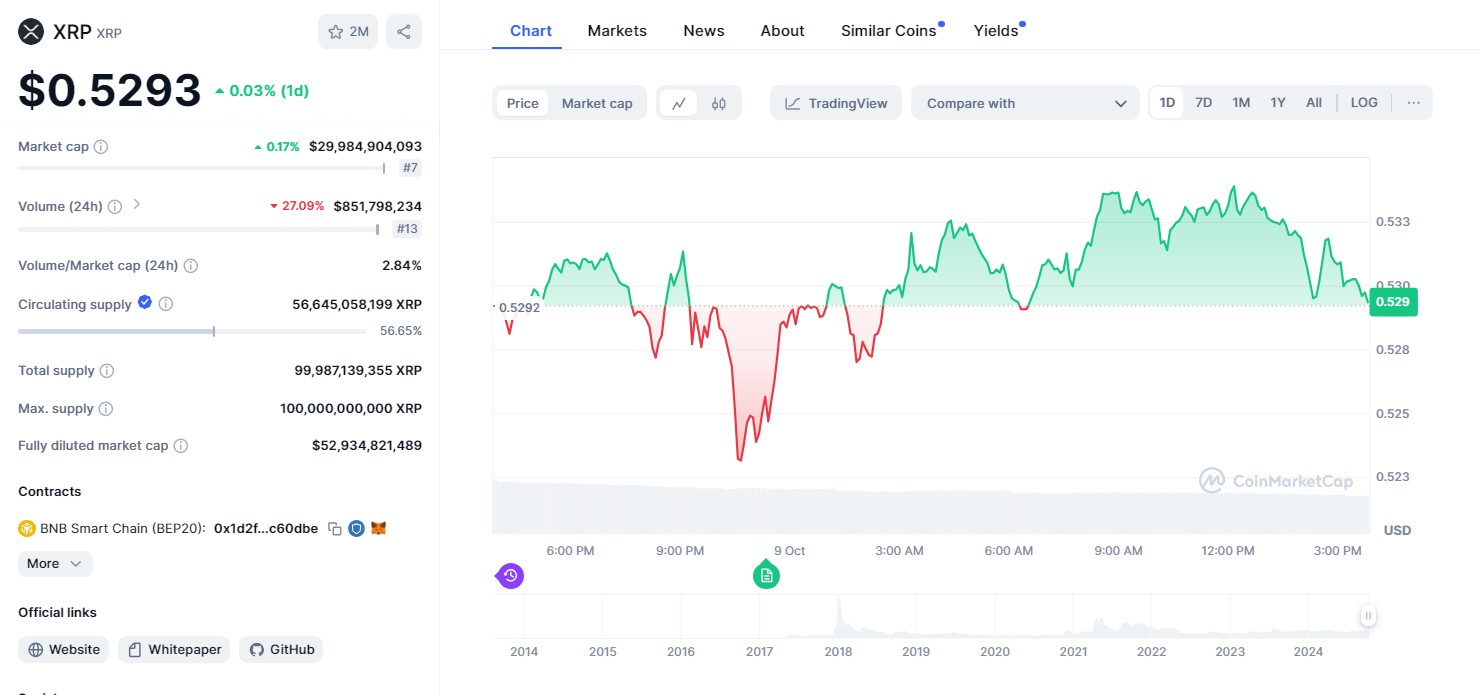Click the $0.5293 price heading

110,91
